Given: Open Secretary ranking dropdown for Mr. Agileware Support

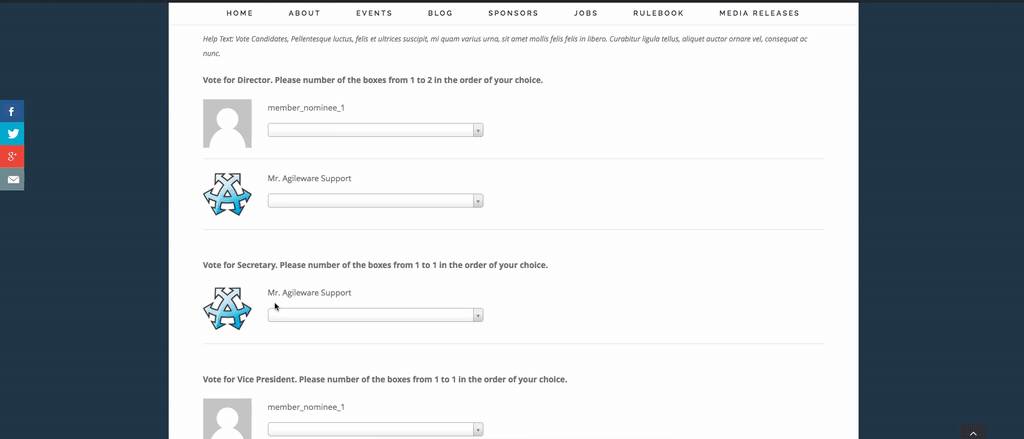Looking at the screenshot, I should [375, 315].
